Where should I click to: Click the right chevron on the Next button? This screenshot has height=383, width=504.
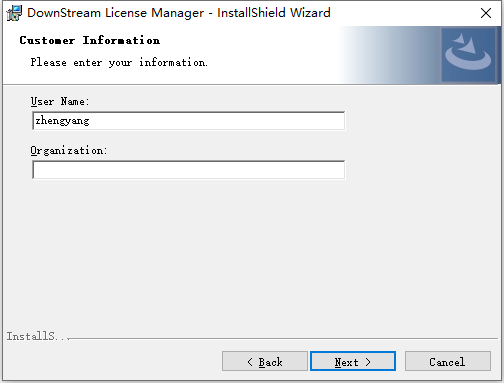368,362
